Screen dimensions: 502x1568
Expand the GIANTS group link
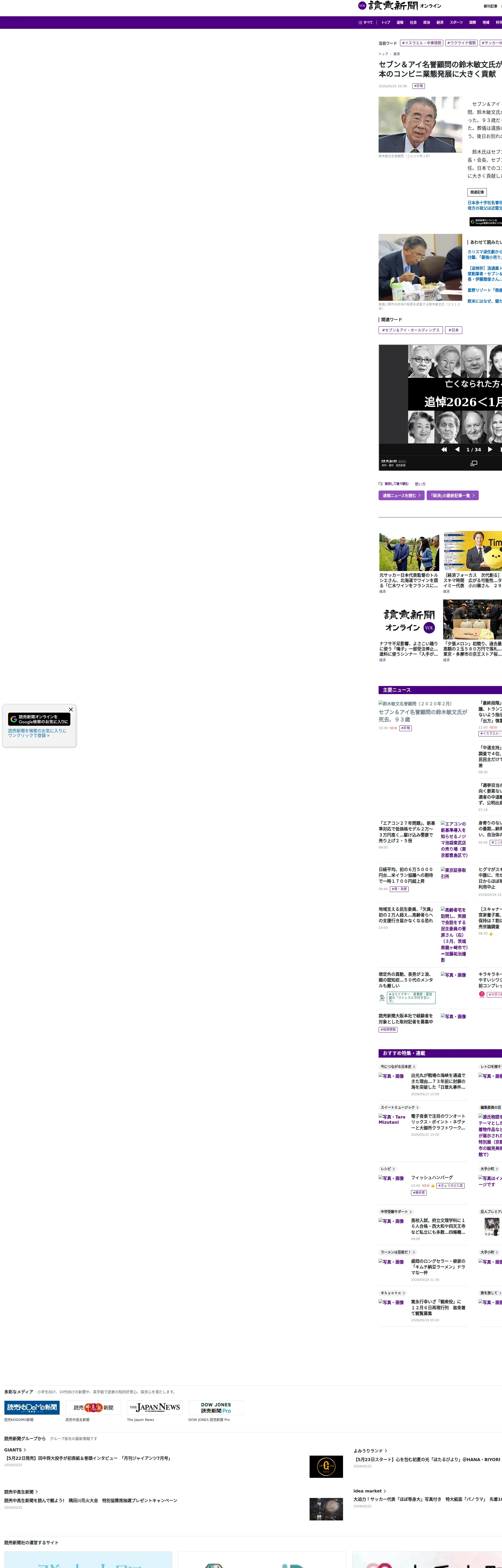(15, 1450)
